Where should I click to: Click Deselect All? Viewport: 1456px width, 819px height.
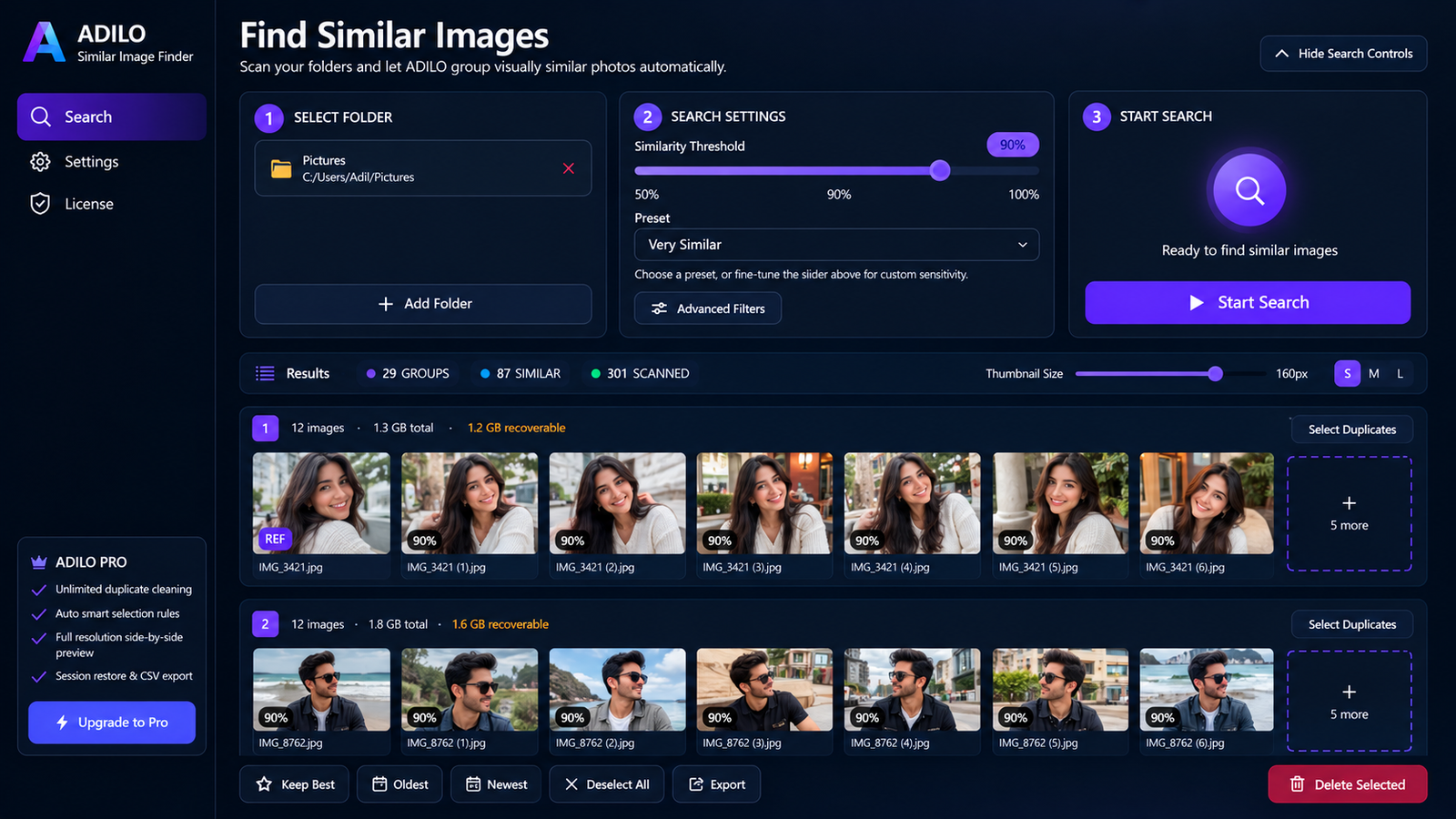[606, 784]
